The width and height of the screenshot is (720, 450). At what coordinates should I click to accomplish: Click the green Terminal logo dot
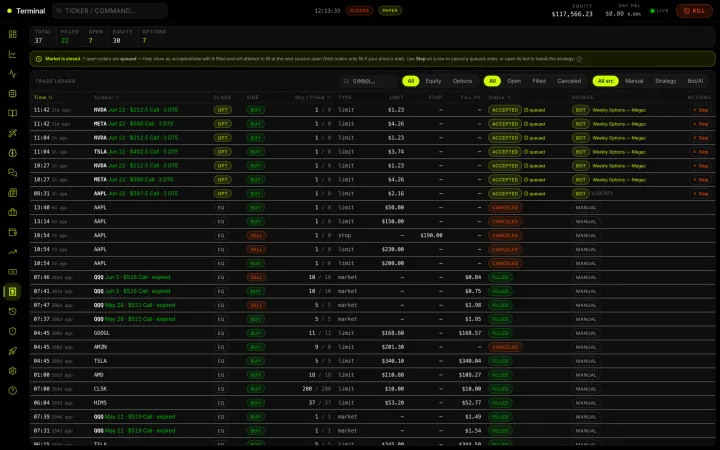[x=9, y=11]
